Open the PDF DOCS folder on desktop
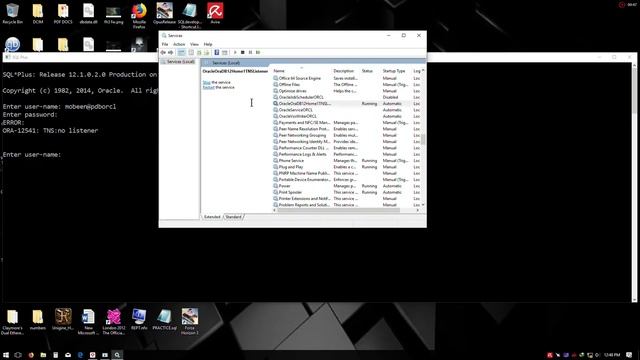The width and height of the screenshot is (640, 360). point(63,13)
